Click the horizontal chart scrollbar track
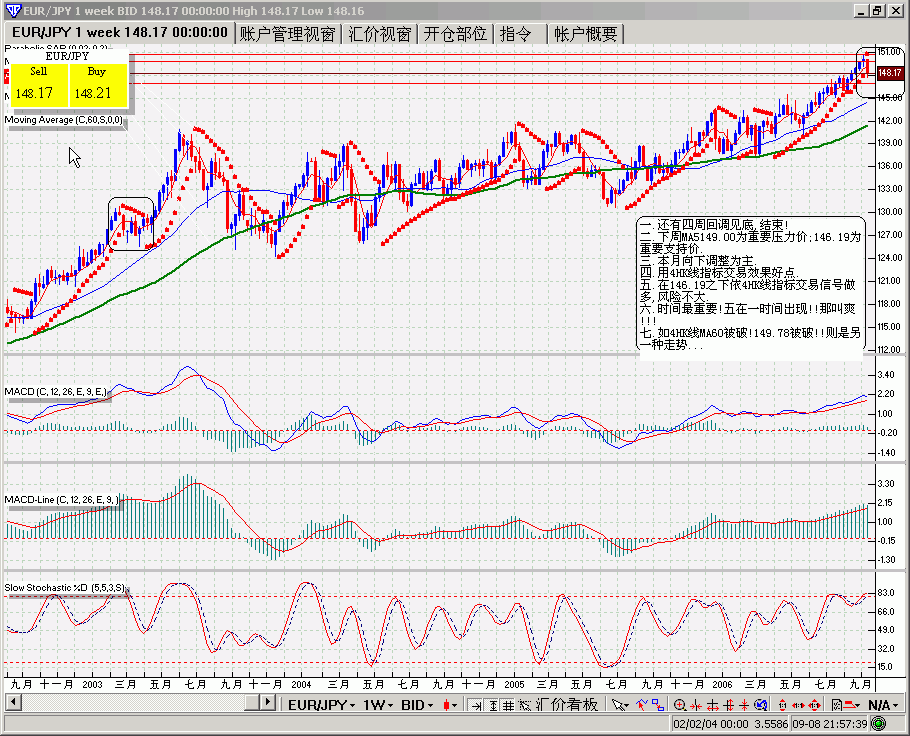Viewport: 910px width, 736px height. click(x=133, y=702)
